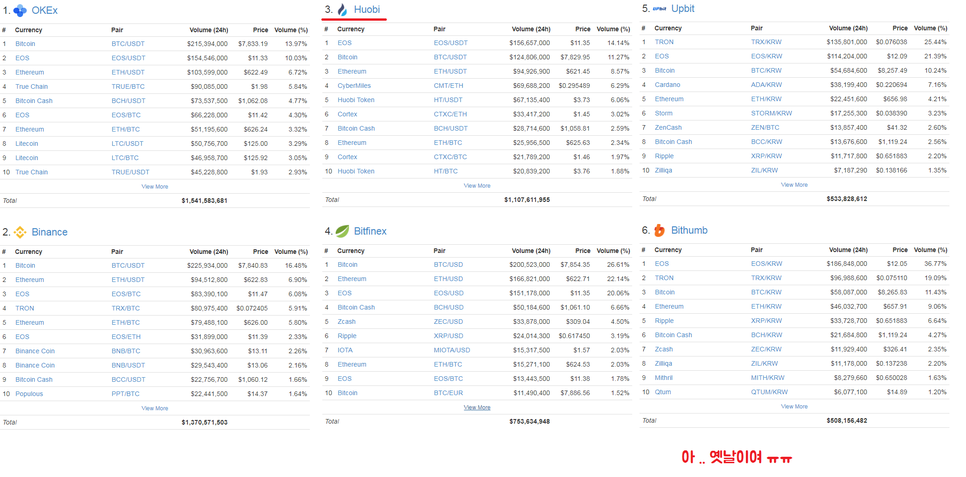
Task: Click View More under the Huobi table
Action: click(477, 186)
